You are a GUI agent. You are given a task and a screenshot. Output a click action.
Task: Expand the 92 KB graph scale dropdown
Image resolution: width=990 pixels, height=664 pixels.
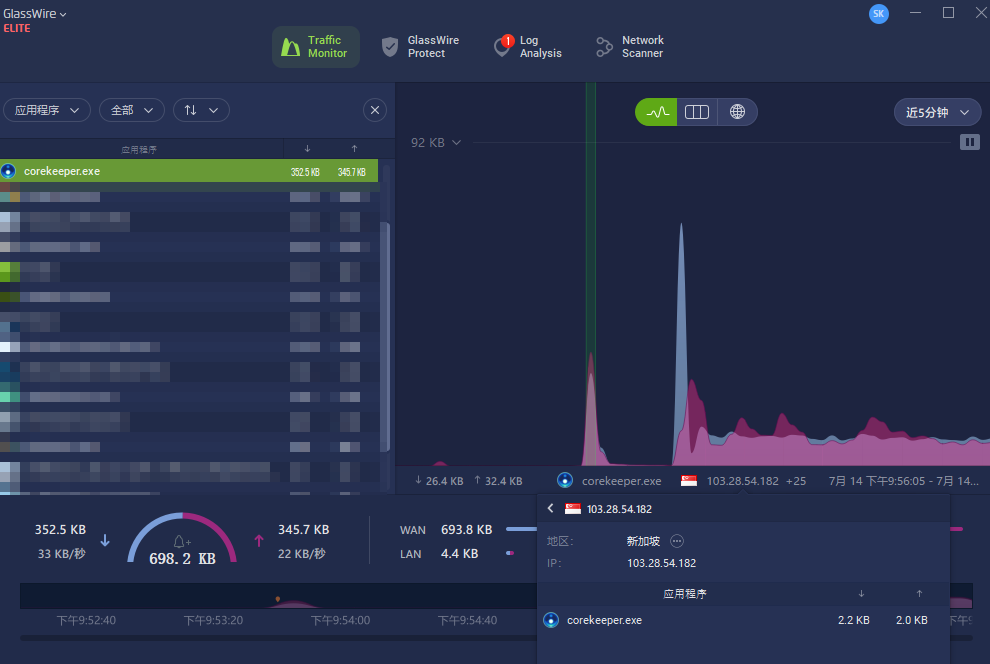tap(436, 143)
